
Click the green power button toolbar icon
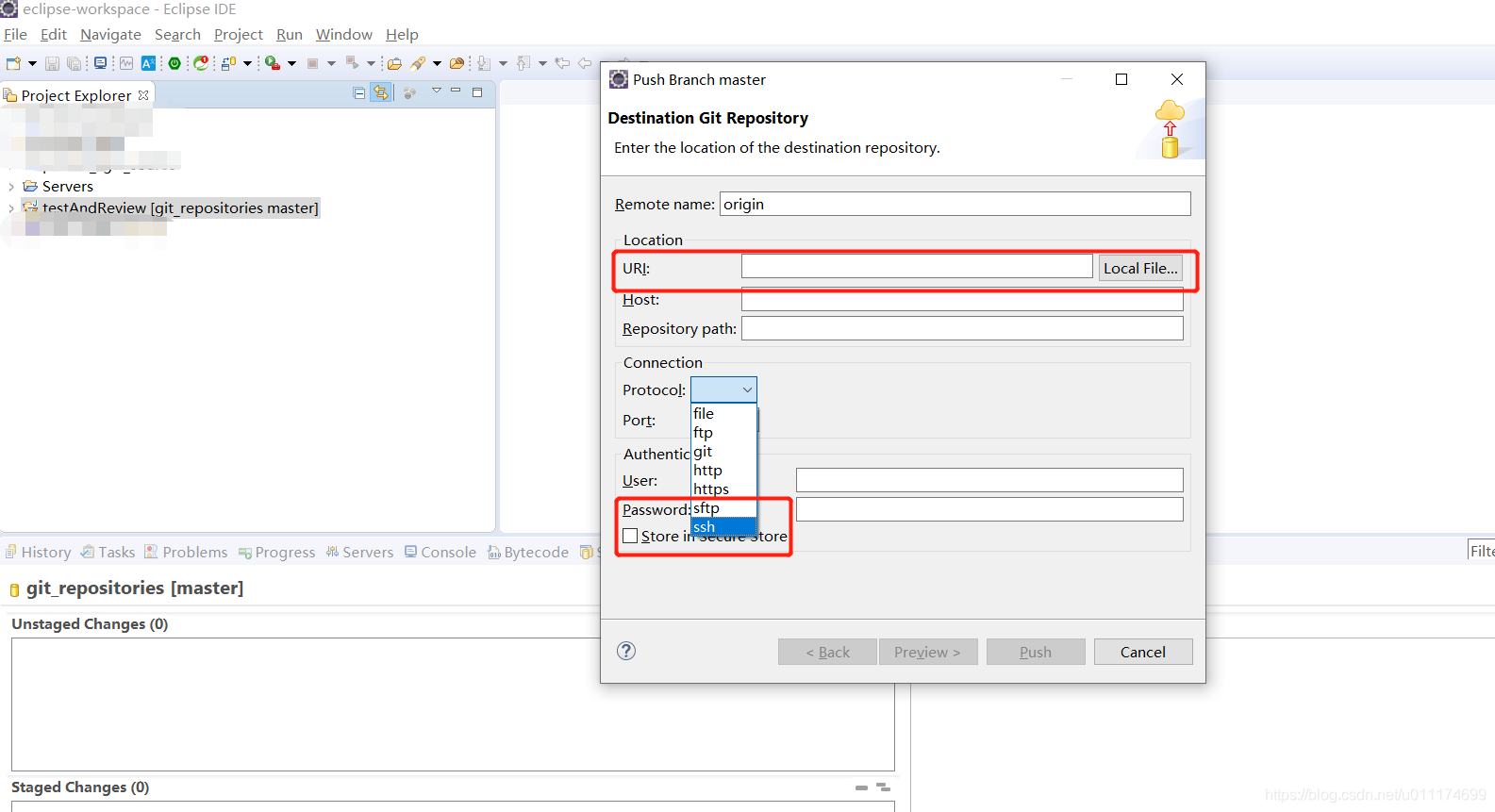point(174,63)
